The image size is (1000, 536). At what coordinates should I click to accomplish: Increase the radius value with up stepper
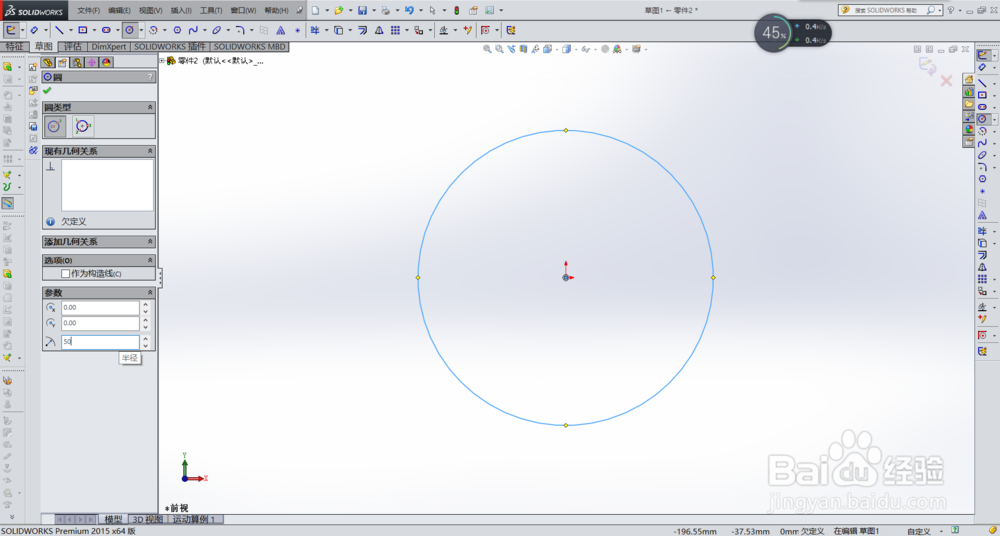coord(146,339)
